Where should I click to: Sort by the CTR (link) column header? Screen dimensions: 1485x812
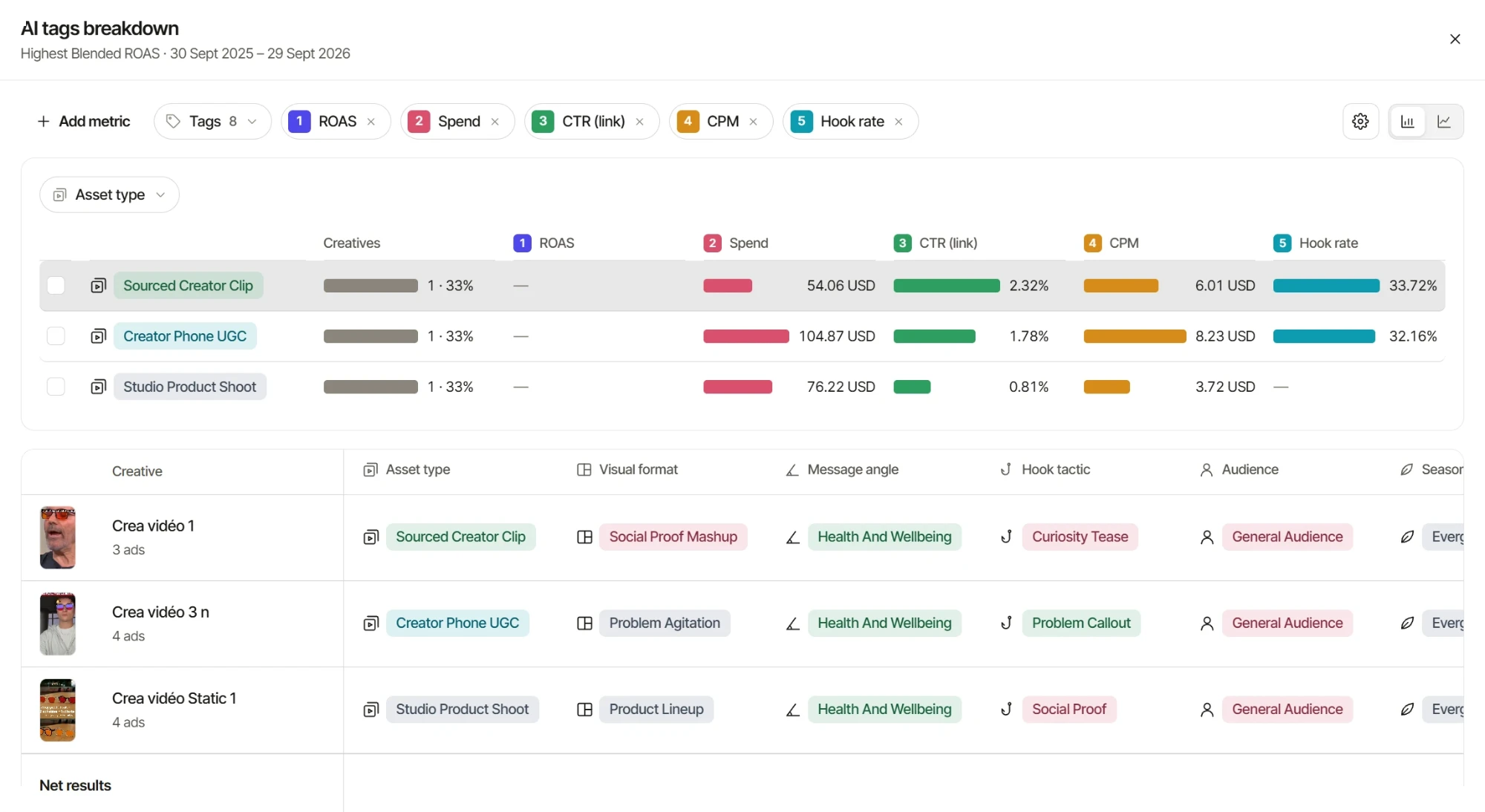tap(936, 243)
